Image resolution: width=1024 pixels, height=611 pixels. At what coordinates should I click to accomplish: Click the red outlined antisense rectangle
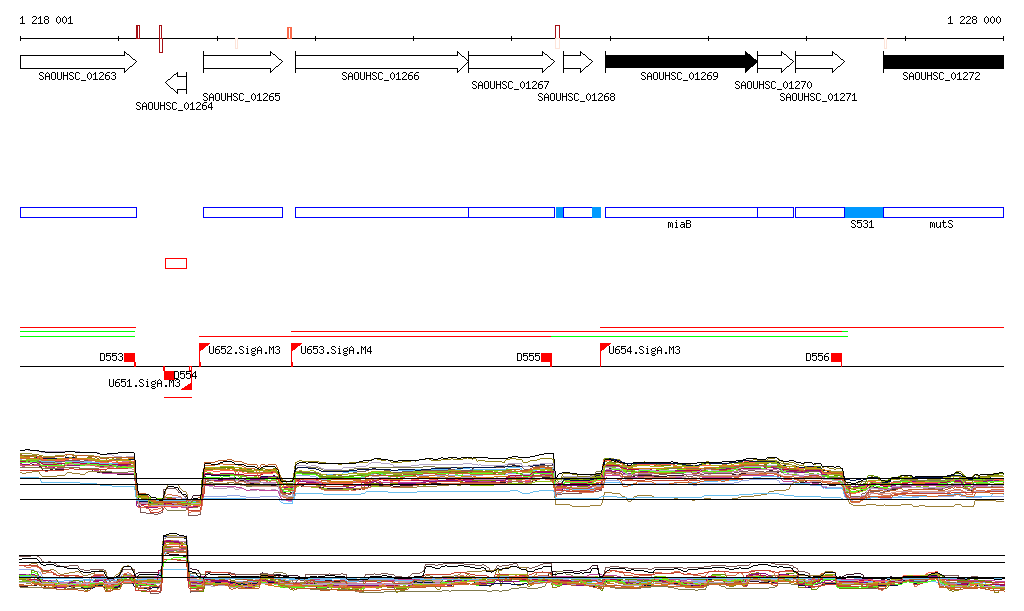click(175, 263)
